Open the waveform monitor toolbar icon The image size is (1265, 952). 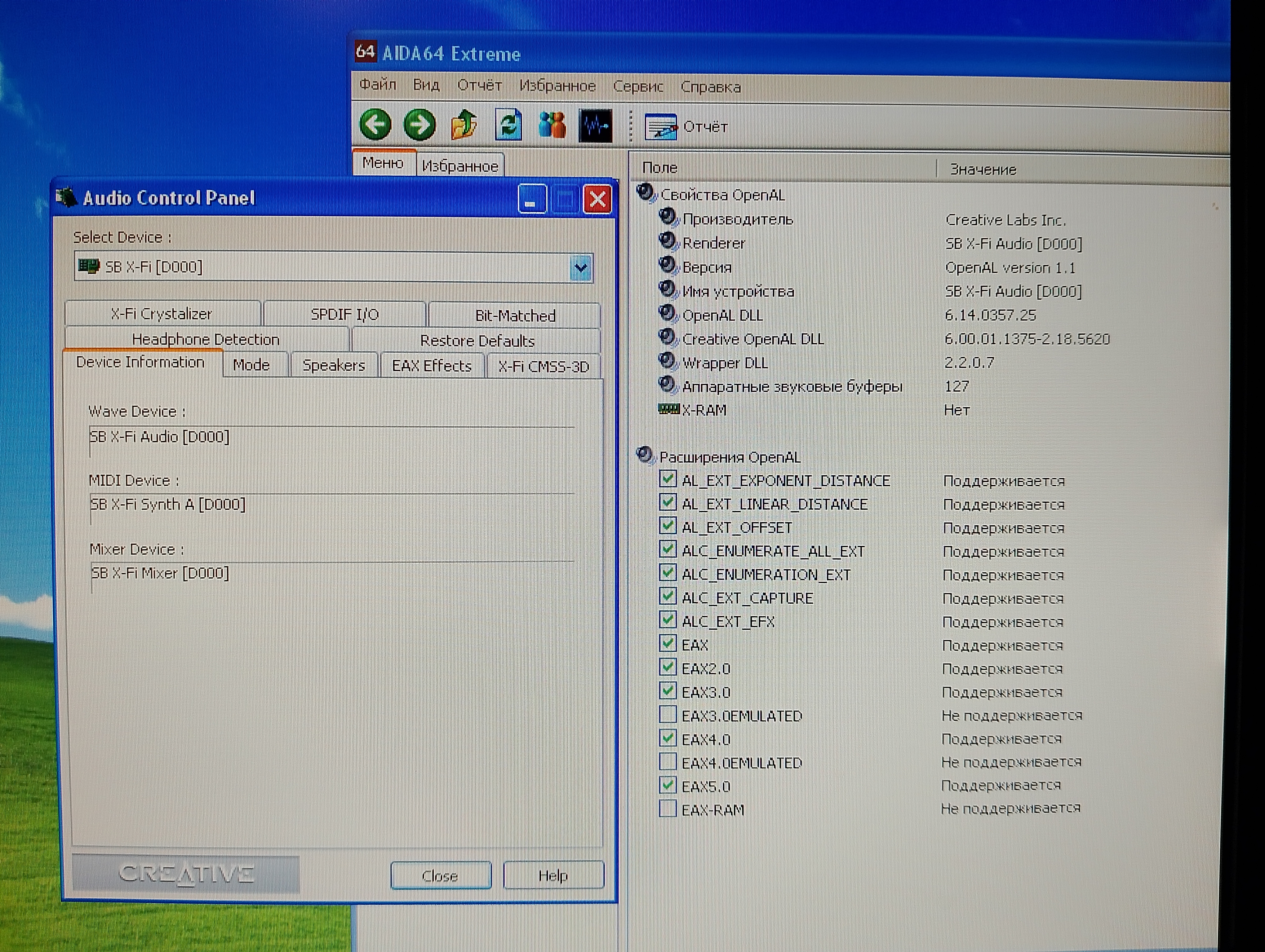point(595,126)
